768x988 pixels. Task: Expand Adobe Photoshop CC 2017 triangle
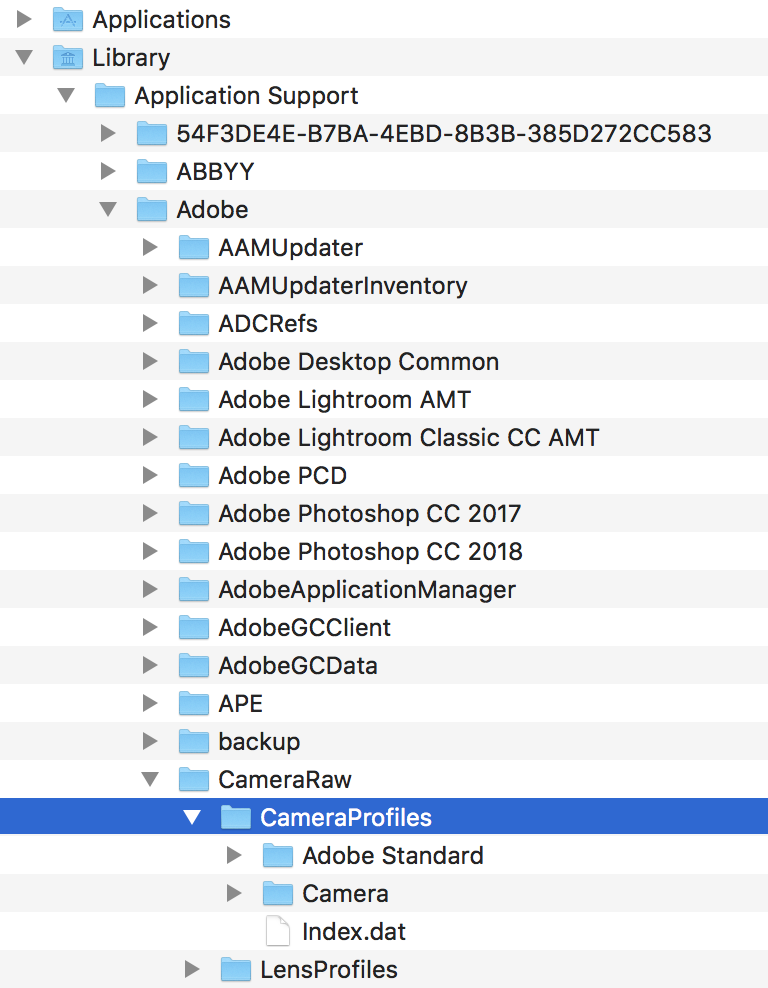pos(150,514)
